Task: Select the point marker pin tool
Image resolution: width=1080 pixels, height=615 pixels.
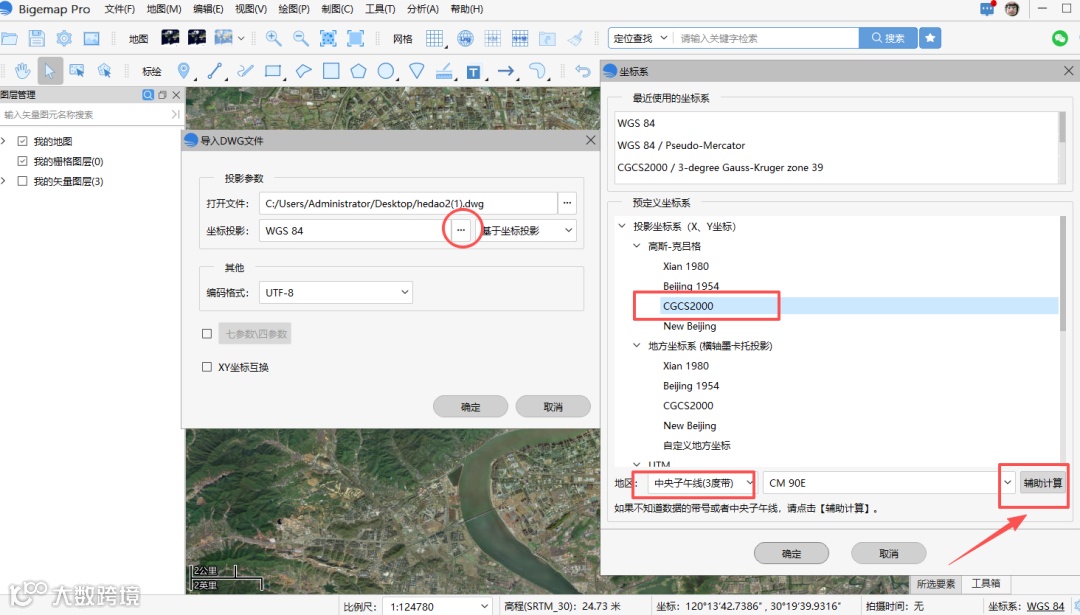Action: (183, 70)
